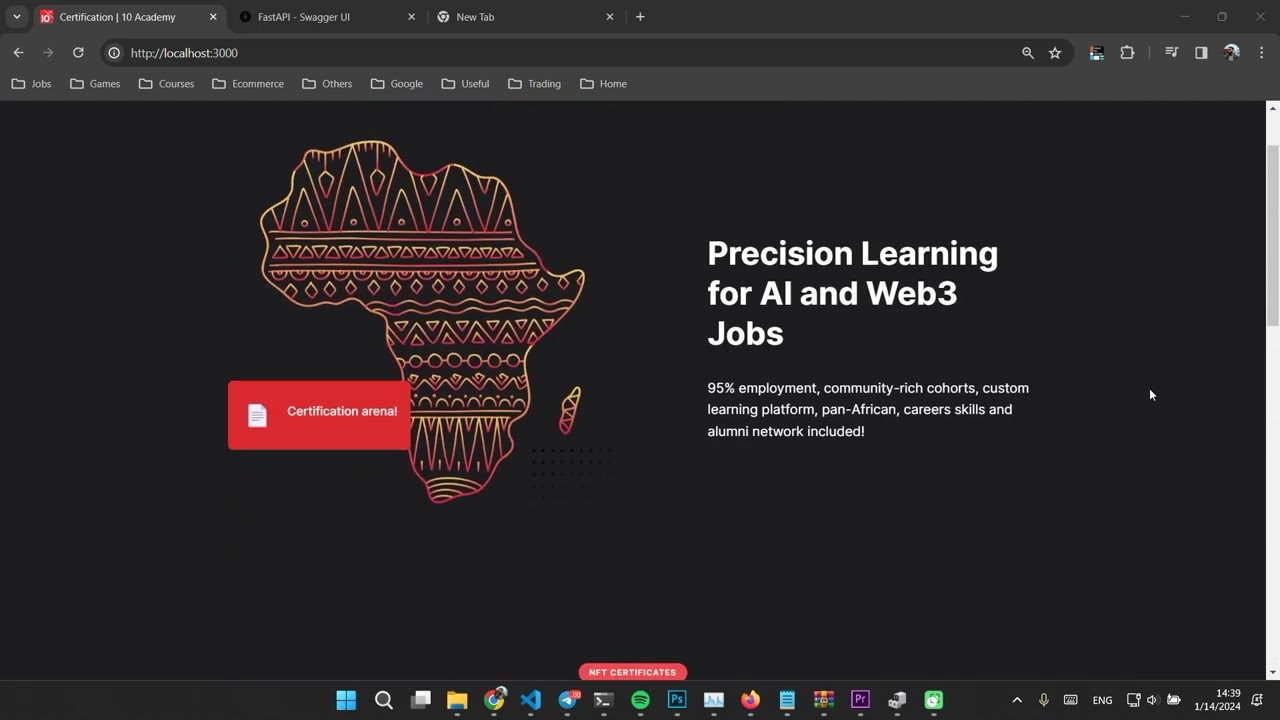Image resolution: width=1280 pixels, height=720 pixels.
Task: Open the Courses bookmark folder
Action: pyautogui.click(x=166, y=84)
